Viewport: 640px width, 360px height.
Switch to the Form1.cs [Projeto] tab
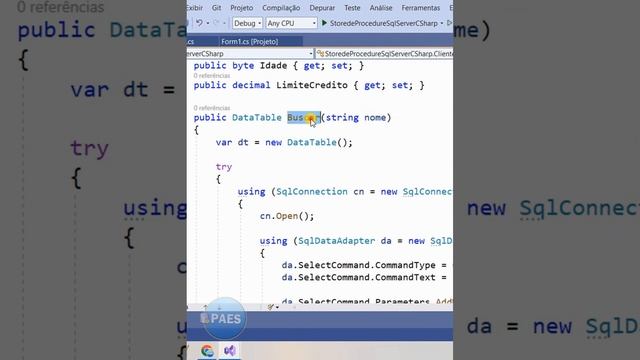[x=249, y=42]
